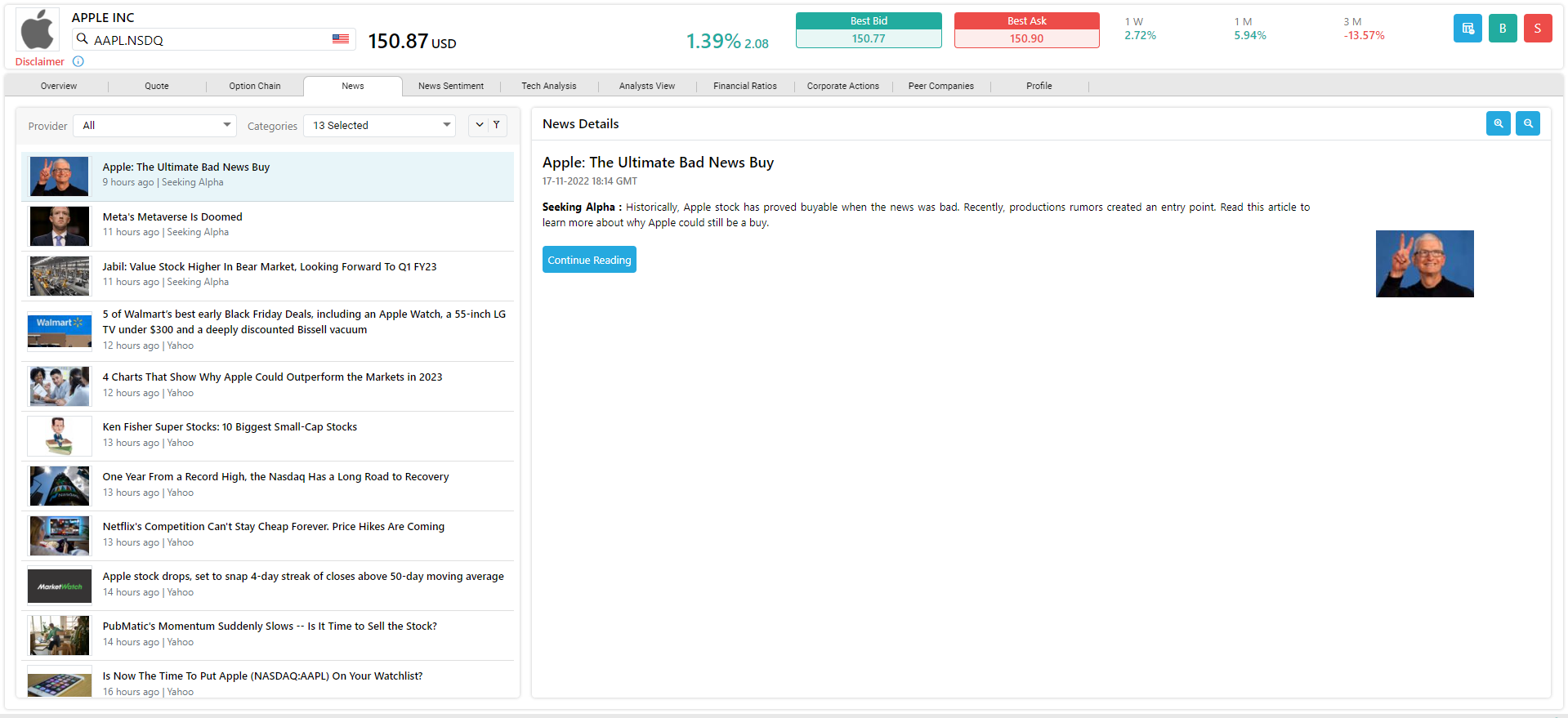The image size is (1568, 718).
Task: Click the Continue Reading button
Action: (589, 260)
